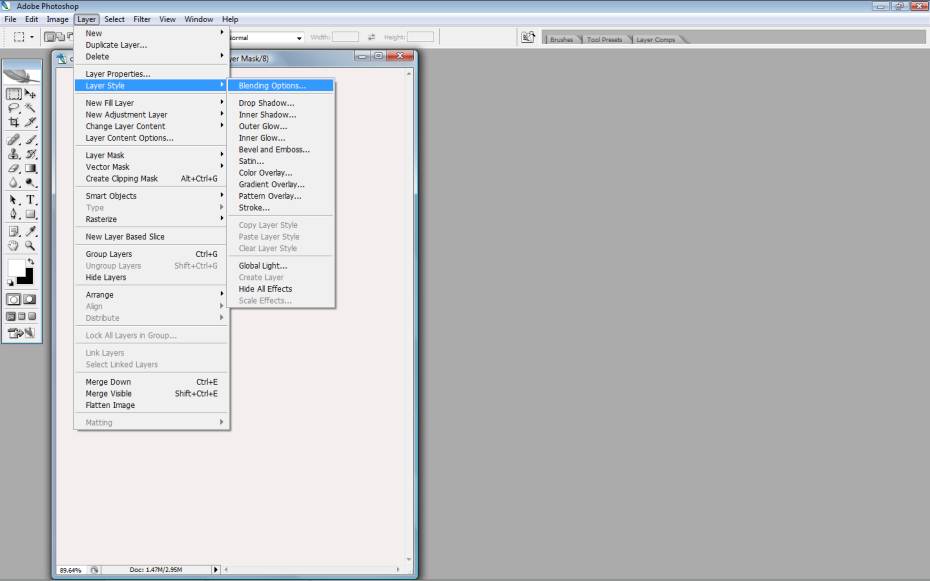Select the Eraser tool
Viewport: 930px width, 581px height.
[14, 168]
